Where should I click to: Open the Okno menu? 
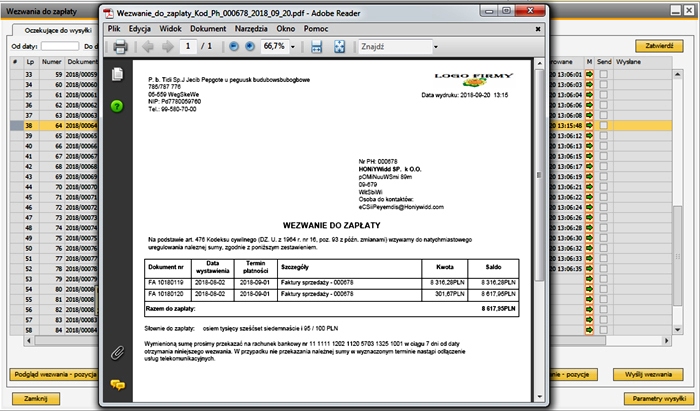(286, 29)
